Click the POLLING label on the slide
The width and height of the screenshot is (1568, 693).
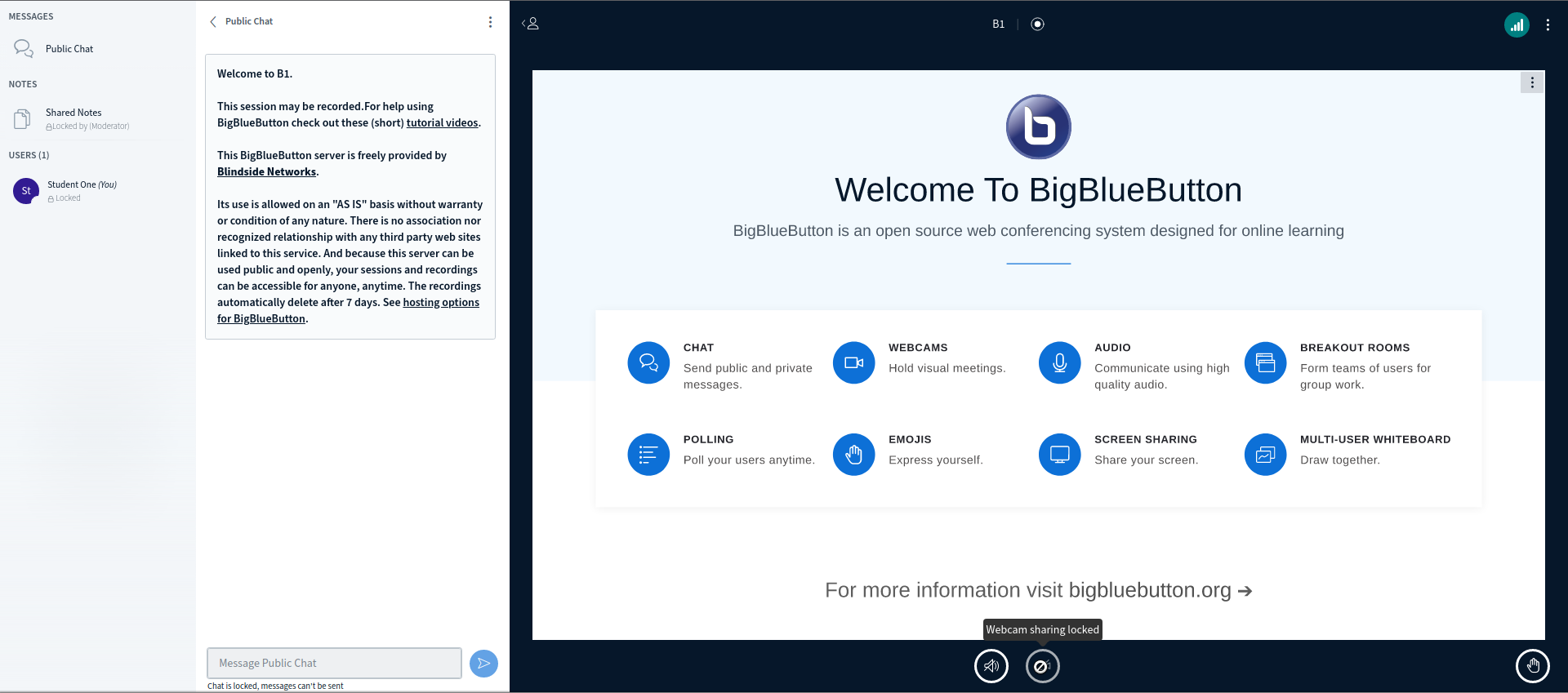[709, 440]
